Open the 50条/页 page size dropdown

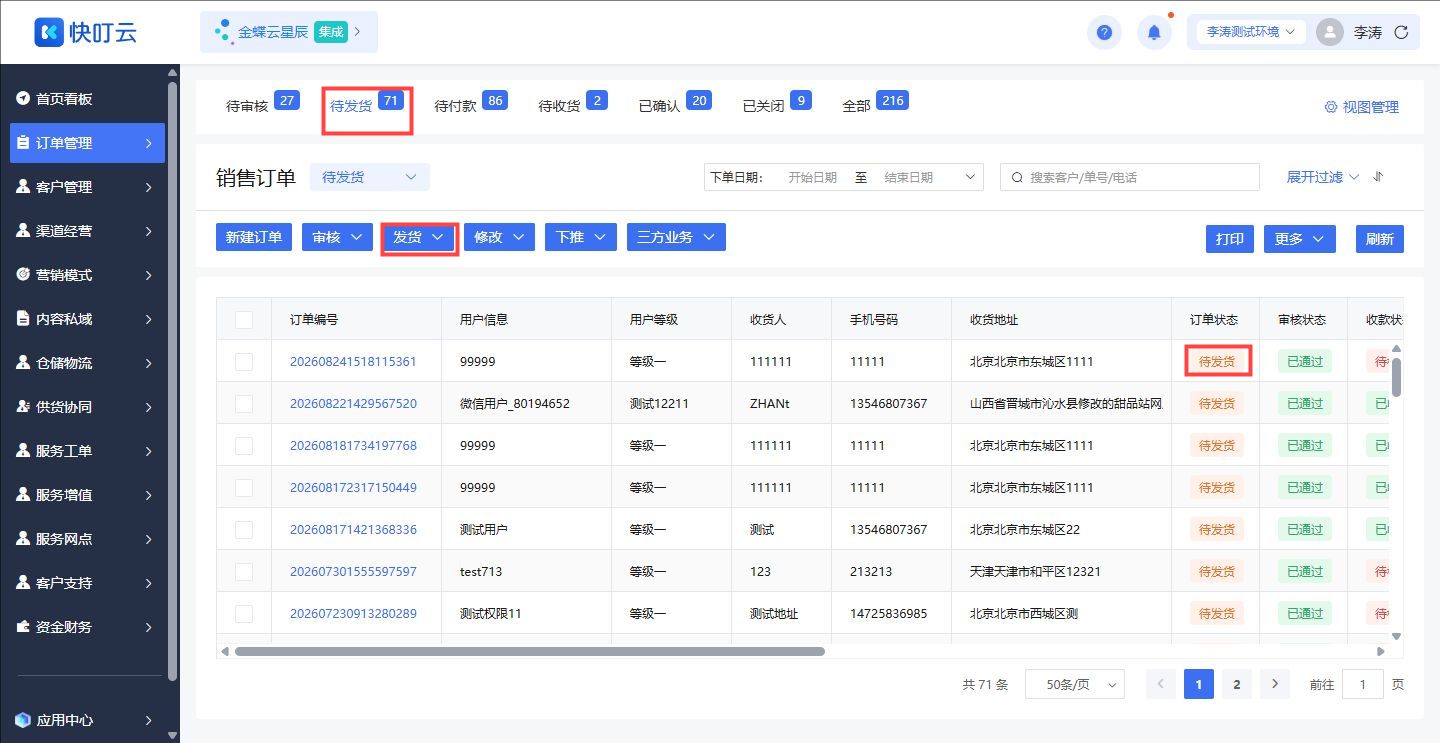(1076, 684)
